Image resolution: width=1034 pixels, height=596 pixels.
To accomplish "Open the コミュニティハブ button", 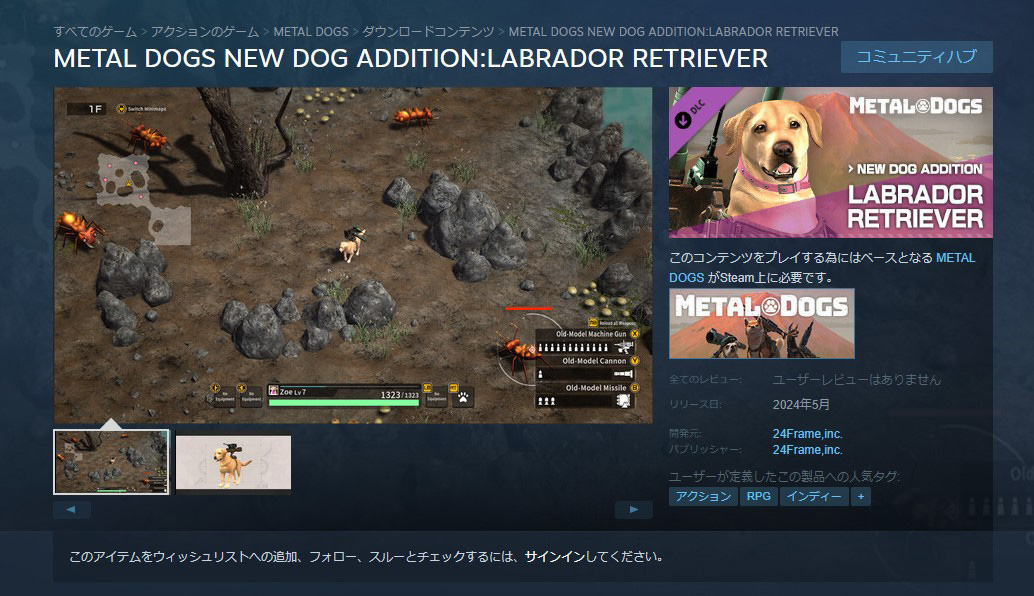I will pos(917,57).
